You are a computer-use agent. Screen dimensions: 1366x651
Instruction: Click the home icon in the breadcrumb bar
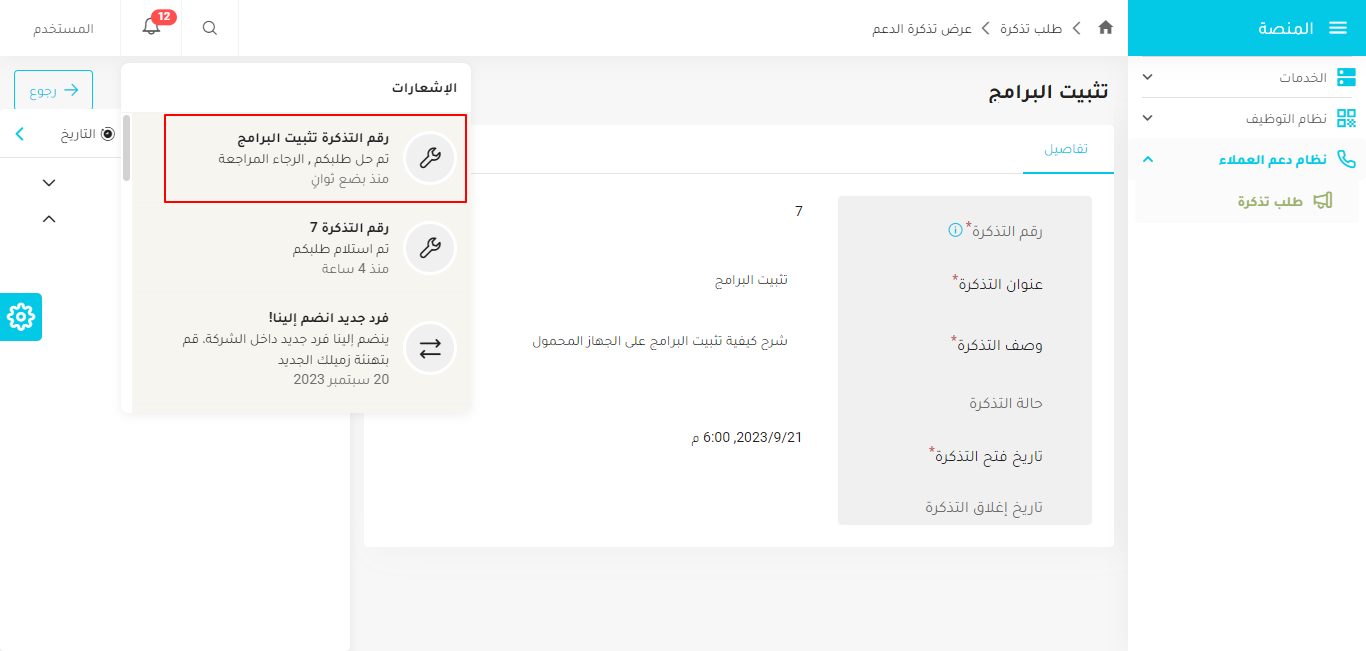[1105, 28]
